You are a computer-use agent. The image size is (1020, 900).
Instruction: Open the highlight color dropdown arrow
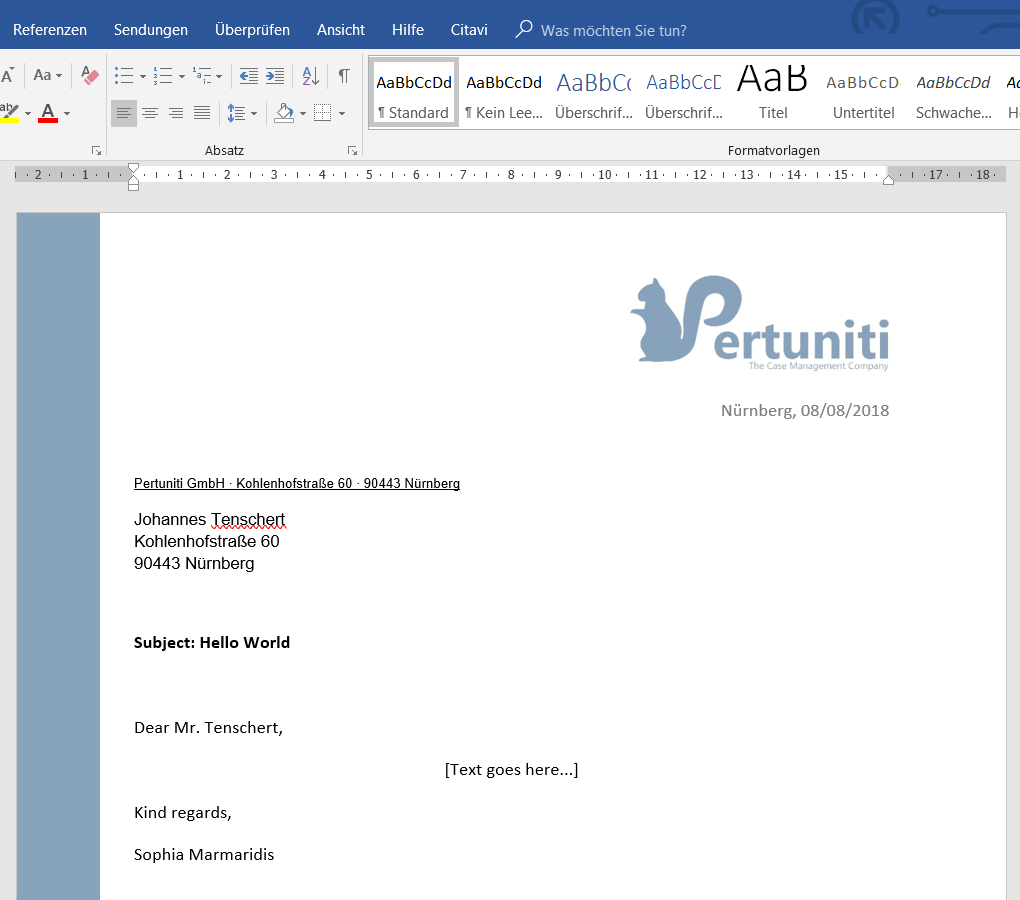point(28,114)
